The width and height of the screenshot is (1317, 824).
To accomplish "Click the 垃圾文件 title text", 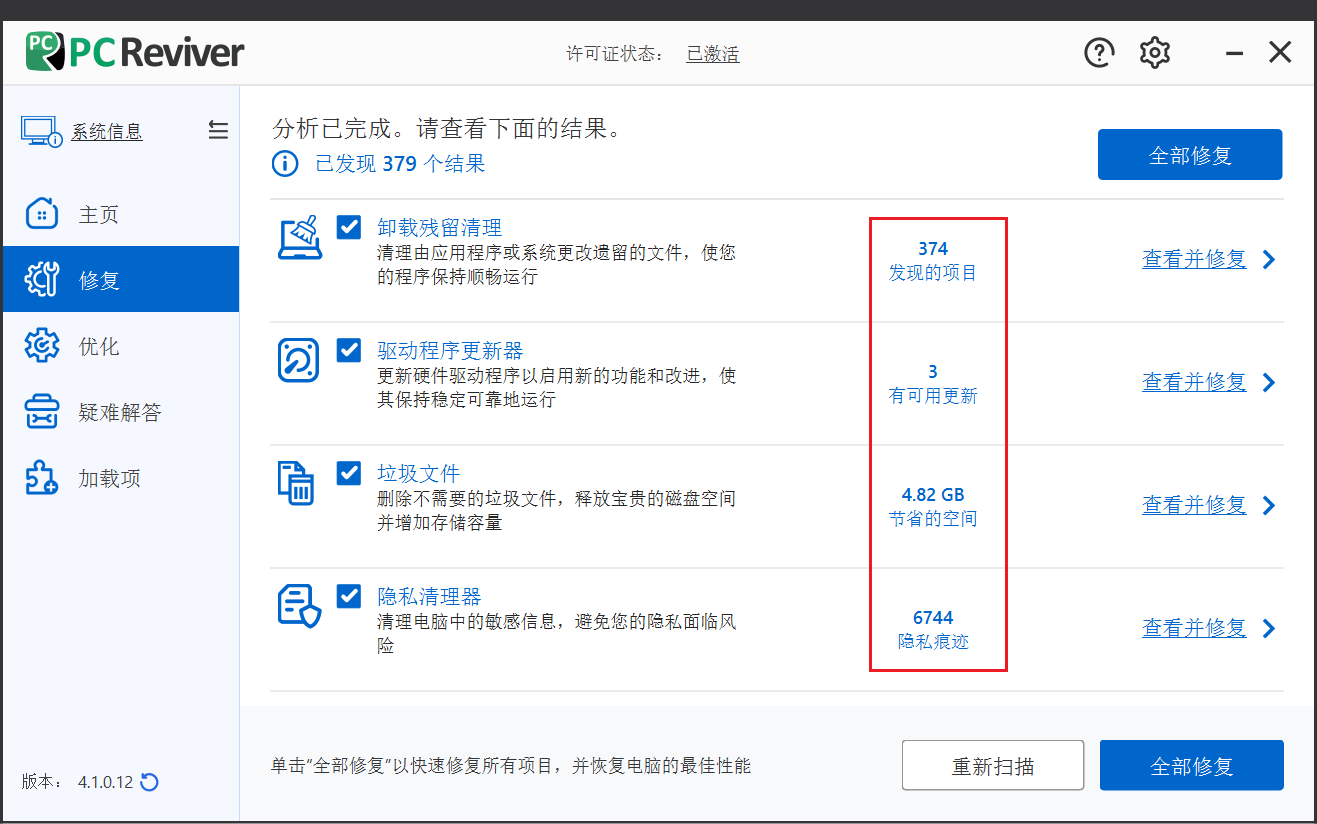I will [x=418, y=473].
